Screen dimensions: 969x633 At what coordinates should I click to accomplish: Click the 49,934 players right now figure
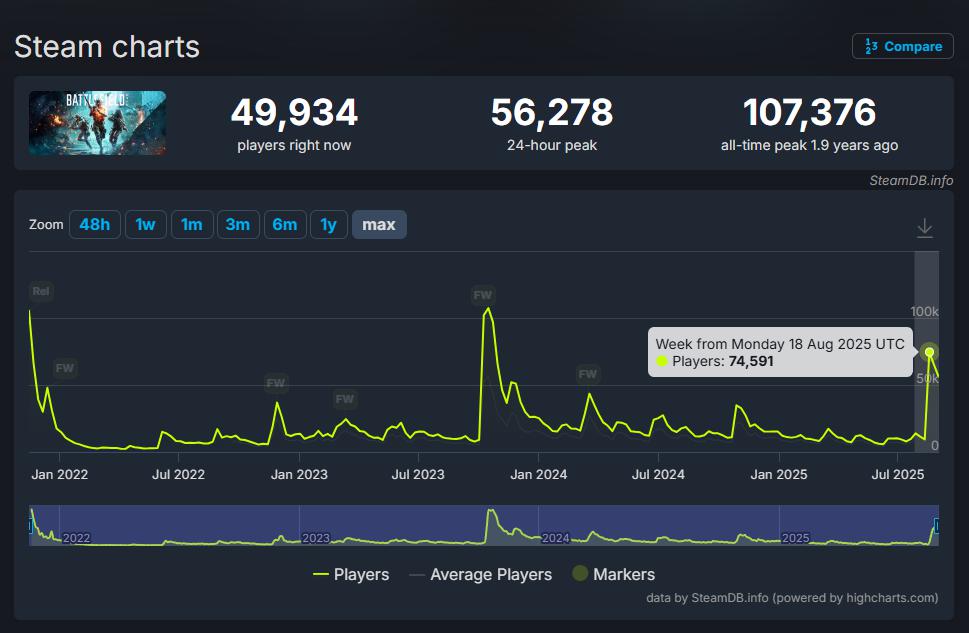(x=294, y=113)
